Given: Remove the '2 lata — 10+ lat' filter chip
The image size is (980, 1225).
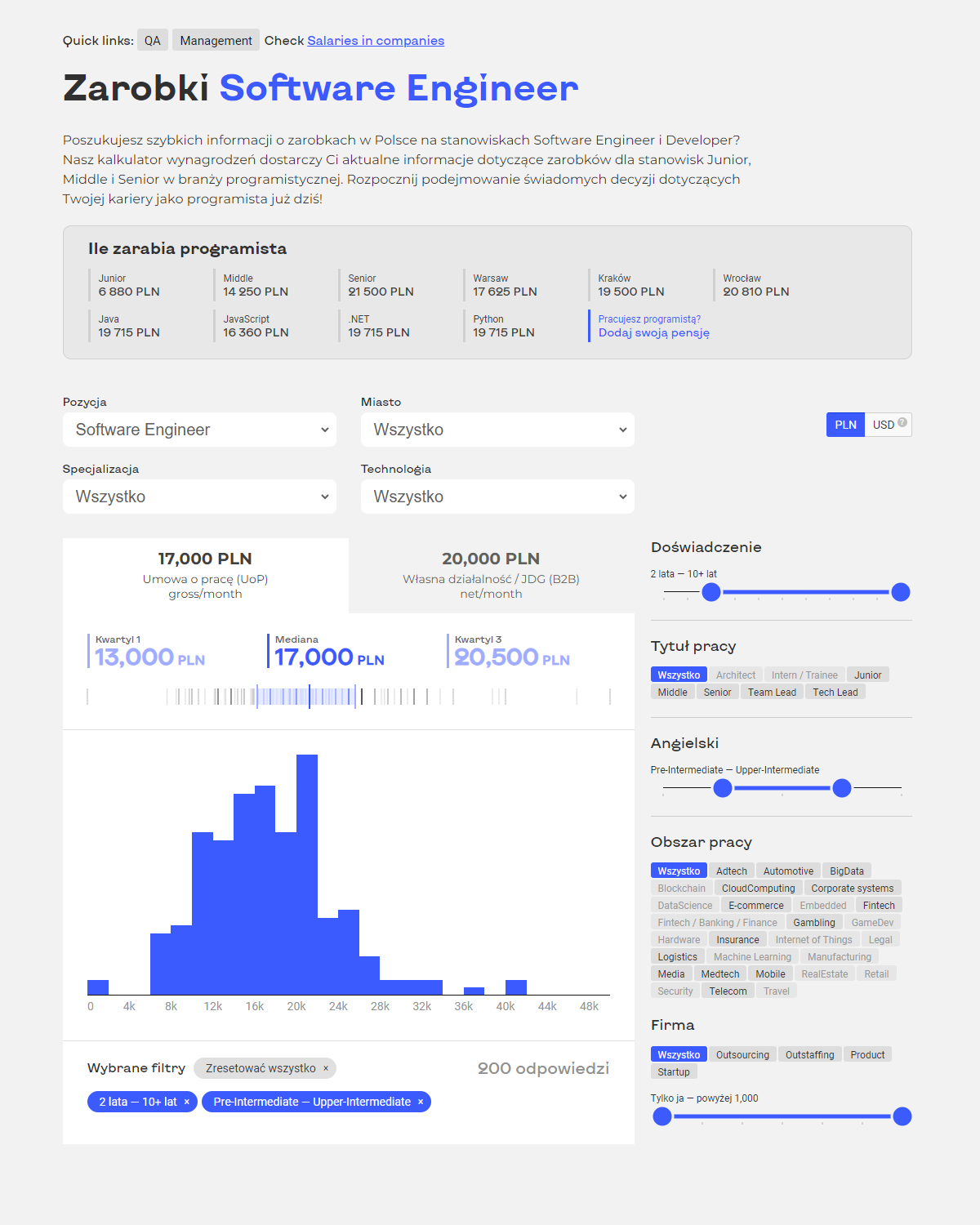Looking at the screenshot, I should click(x=187, y=1102).
